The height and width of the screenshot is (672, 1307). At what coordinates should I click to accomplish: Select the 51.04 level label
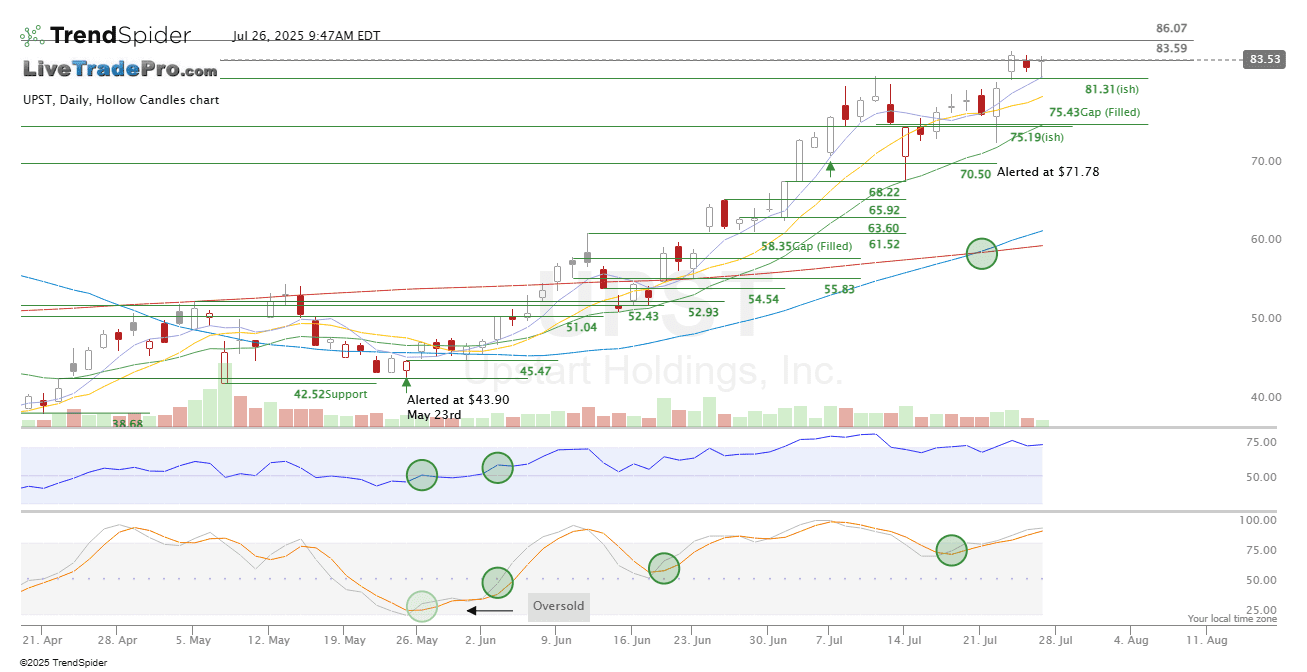[x=581, y=328]
